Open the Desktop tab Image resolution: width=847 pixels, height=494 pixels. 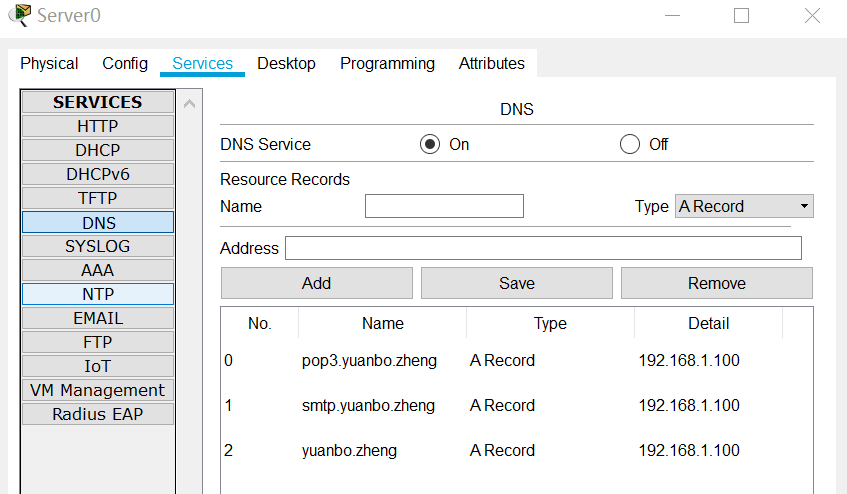point(286,63)
